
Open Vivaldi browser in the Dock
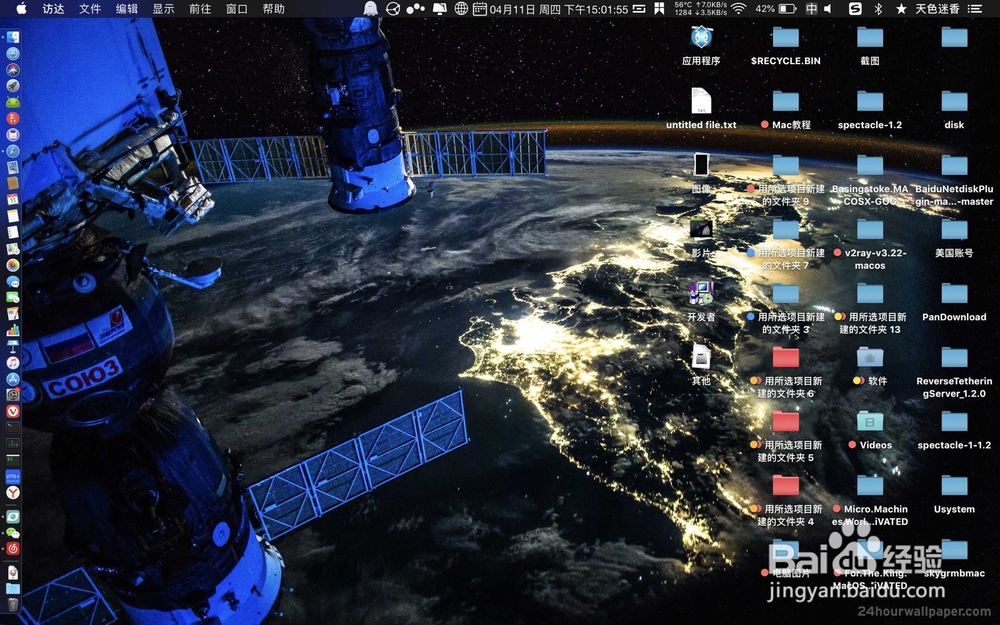point(13,411)
